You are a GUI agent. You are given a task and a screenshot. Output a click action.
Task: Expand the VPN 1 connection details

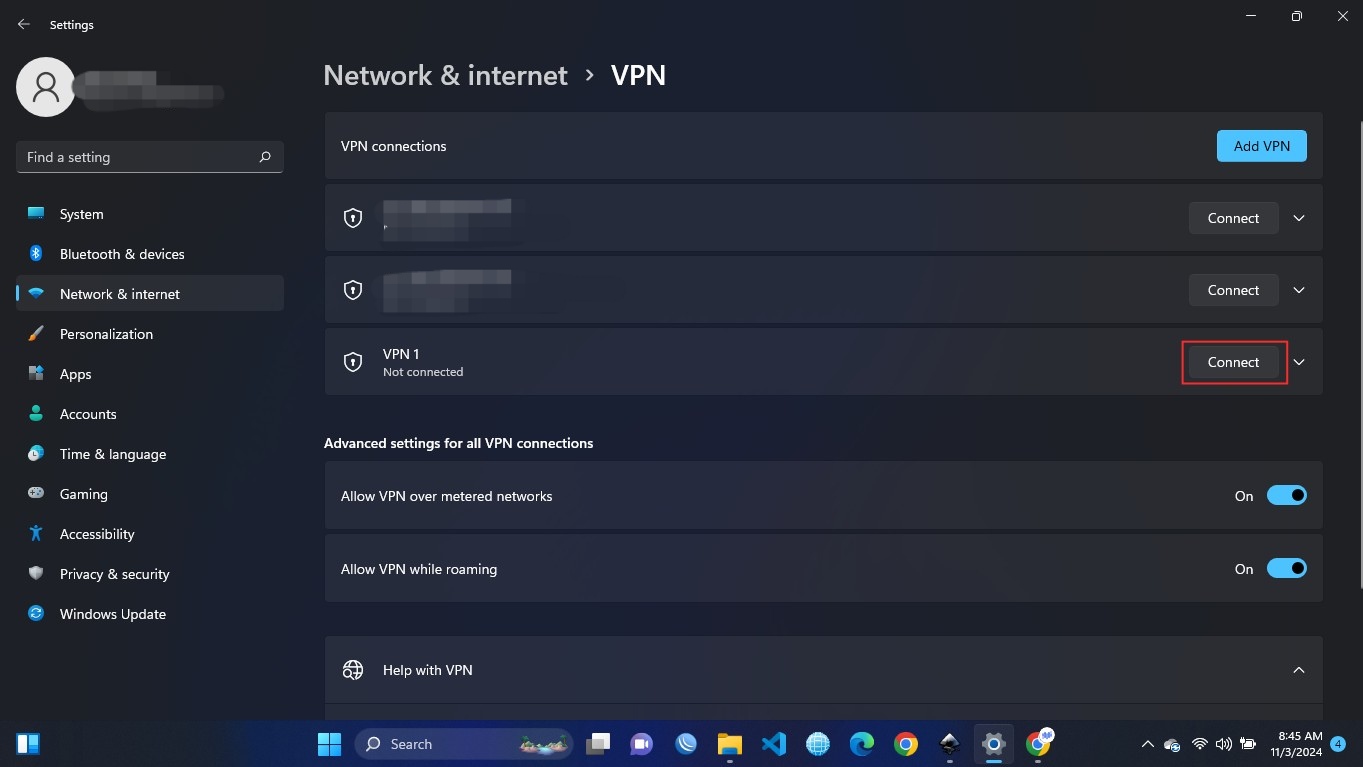pyautogui.click(x=1299, y=362)
